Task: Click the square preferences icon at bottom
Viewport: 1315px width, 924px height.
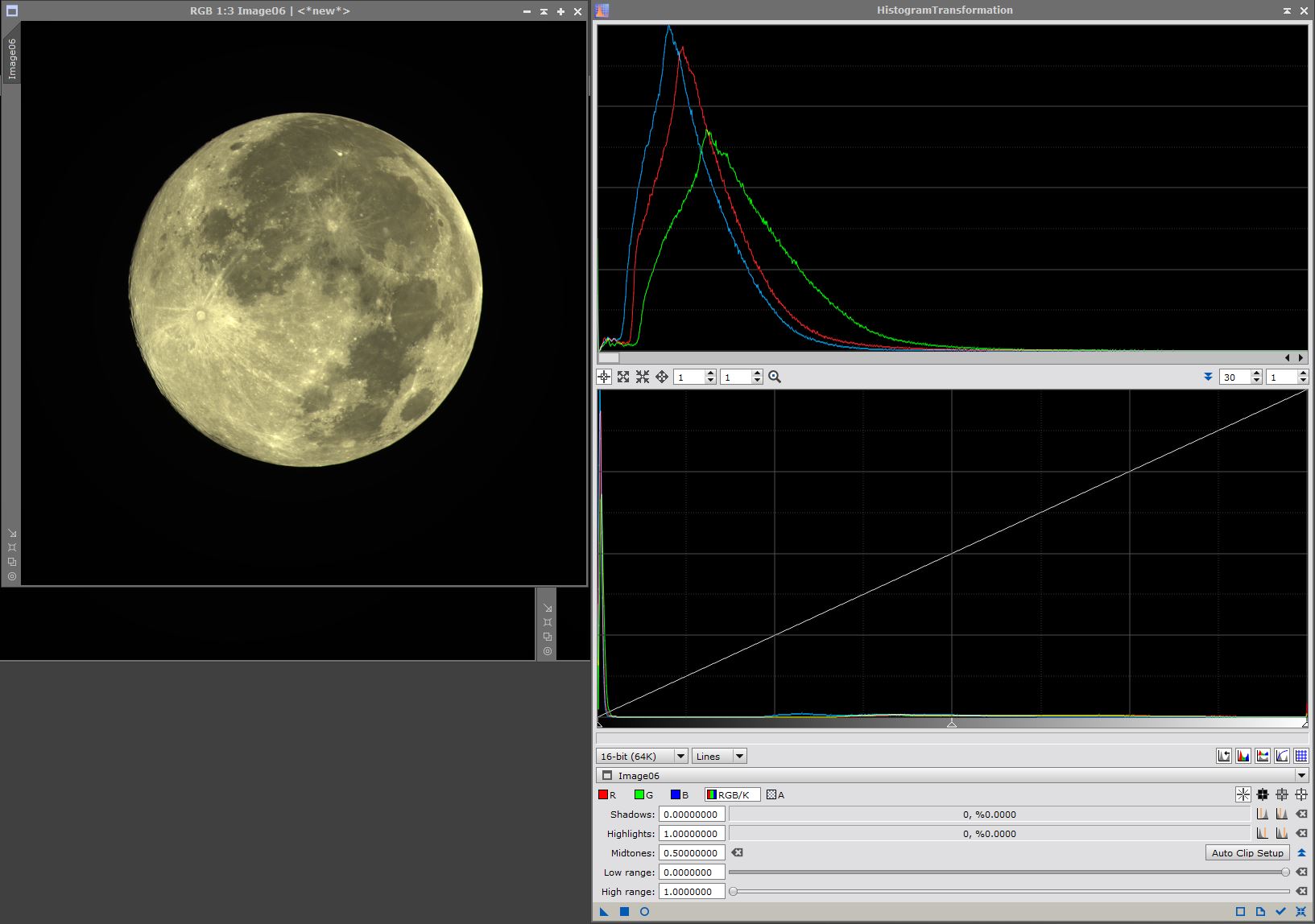Action: pos(1241,911)
